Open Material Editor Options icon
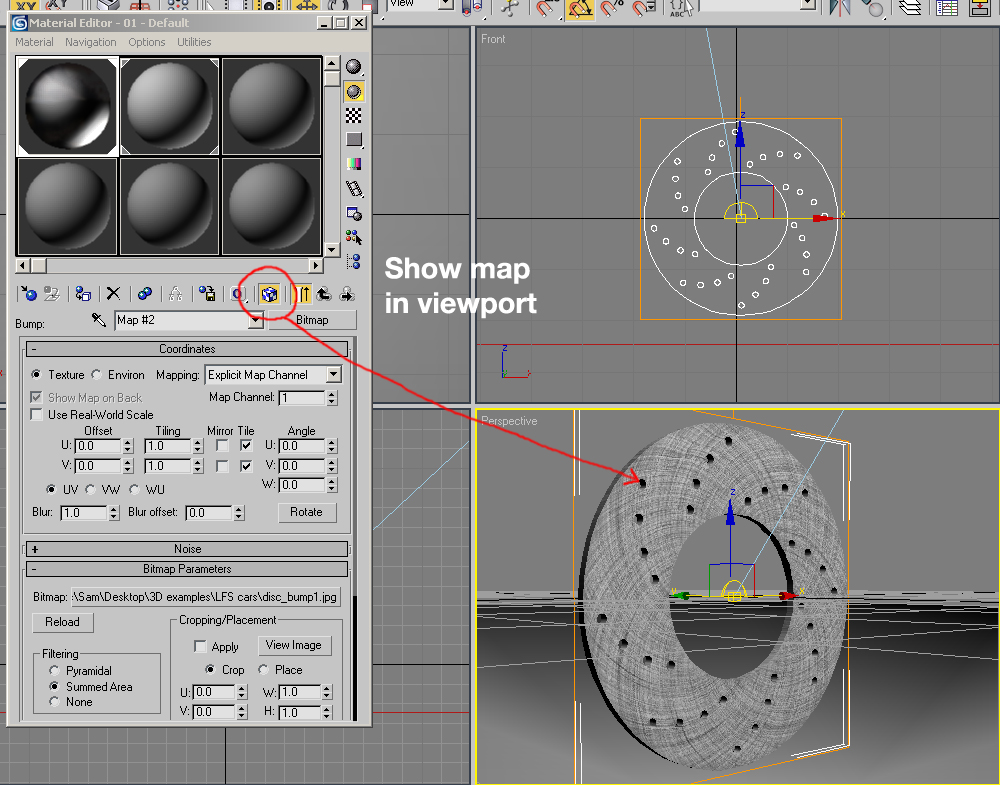 point(354,213)
